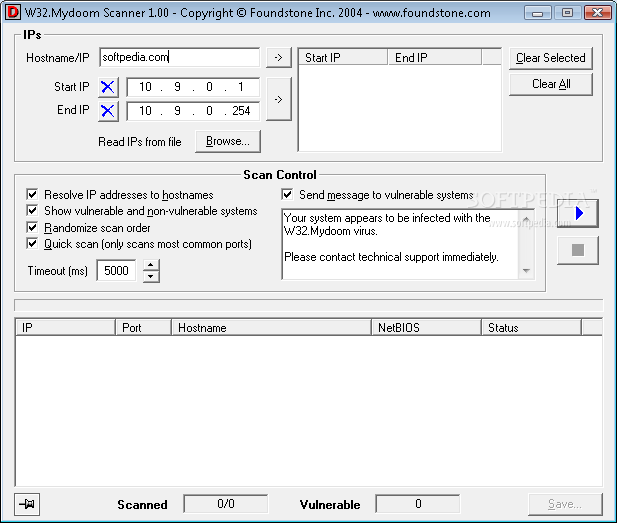Click into the message text area
This screenshot has width=617, height=523.
click(x=401, y=244)
